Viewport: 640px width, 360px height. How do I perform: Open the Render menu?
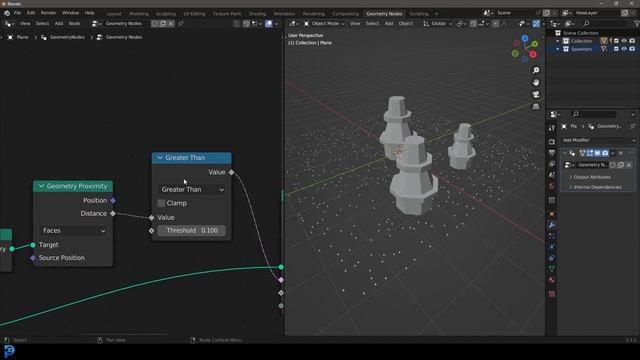(x=48, y=13)
